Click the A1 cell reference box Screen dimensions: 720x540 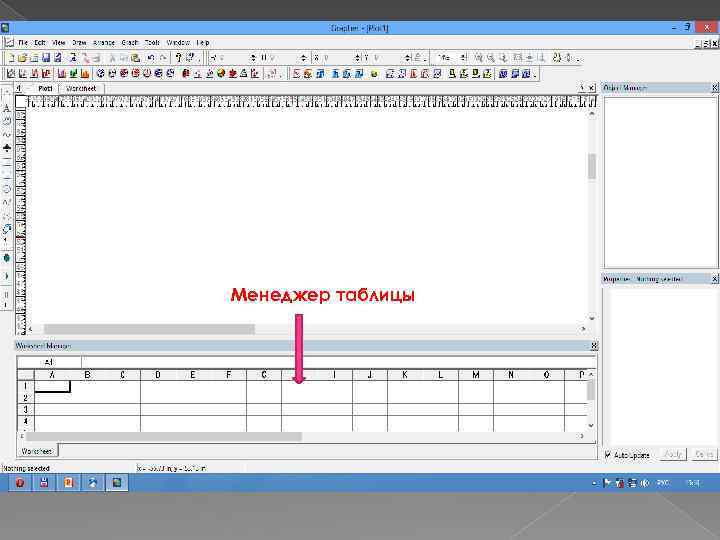(49, 362)
